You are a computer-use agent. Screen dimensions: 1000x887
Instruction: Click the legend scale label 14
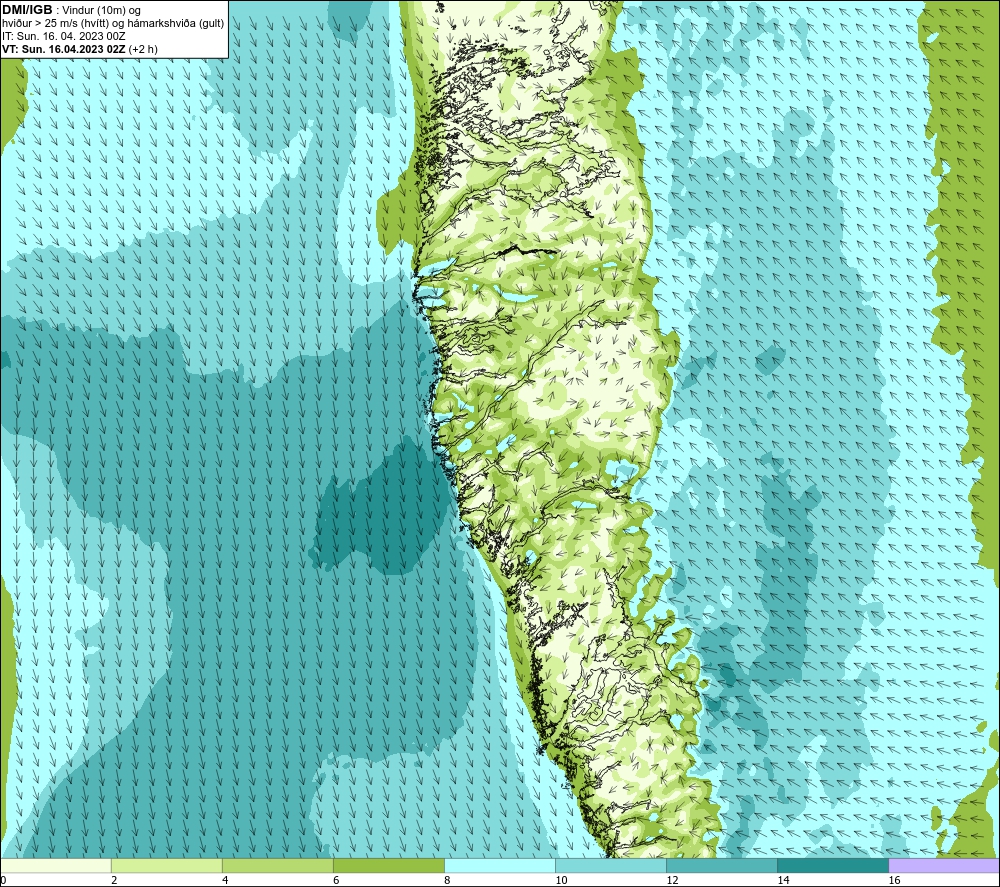click(783, 880)
